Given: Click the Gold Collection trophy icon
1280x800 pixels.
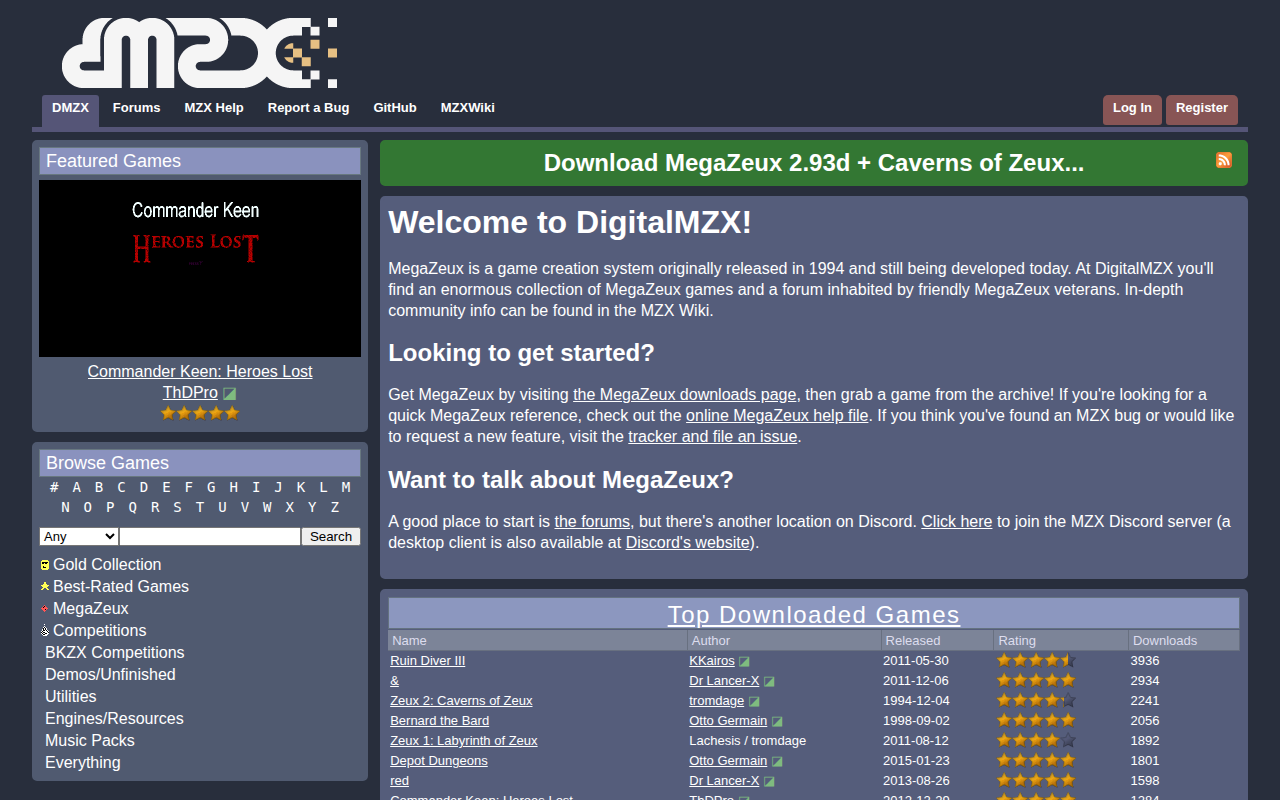Looking at the screenshot, I should click(x=45, y=565).
